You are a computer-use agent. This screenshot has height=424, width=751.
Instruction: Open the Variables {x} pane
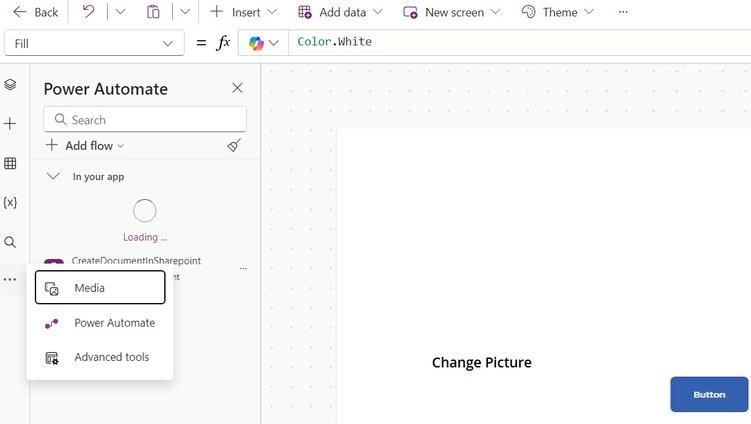[x=10, y=203]
